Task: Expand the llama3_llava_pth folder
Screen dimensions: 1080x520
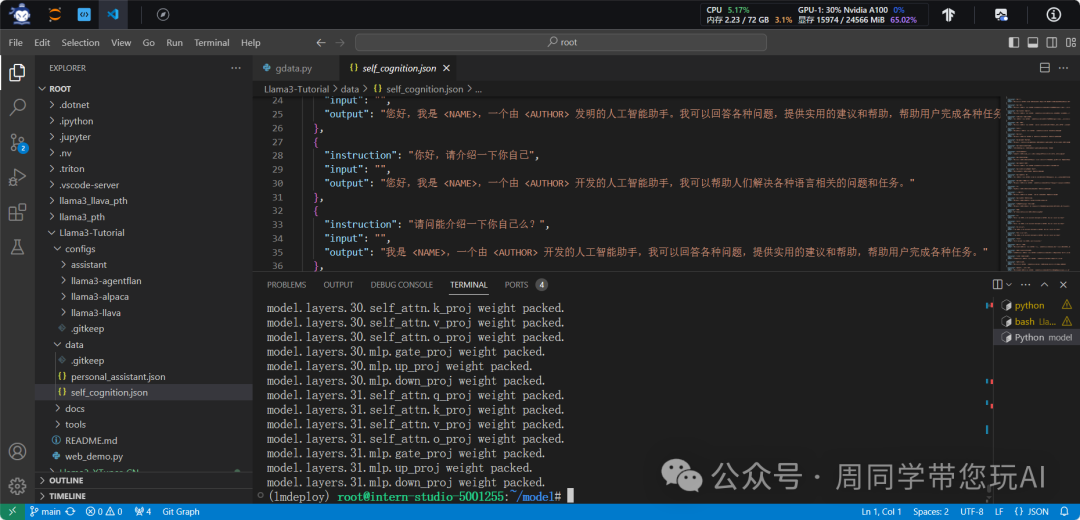Action: 93,200
